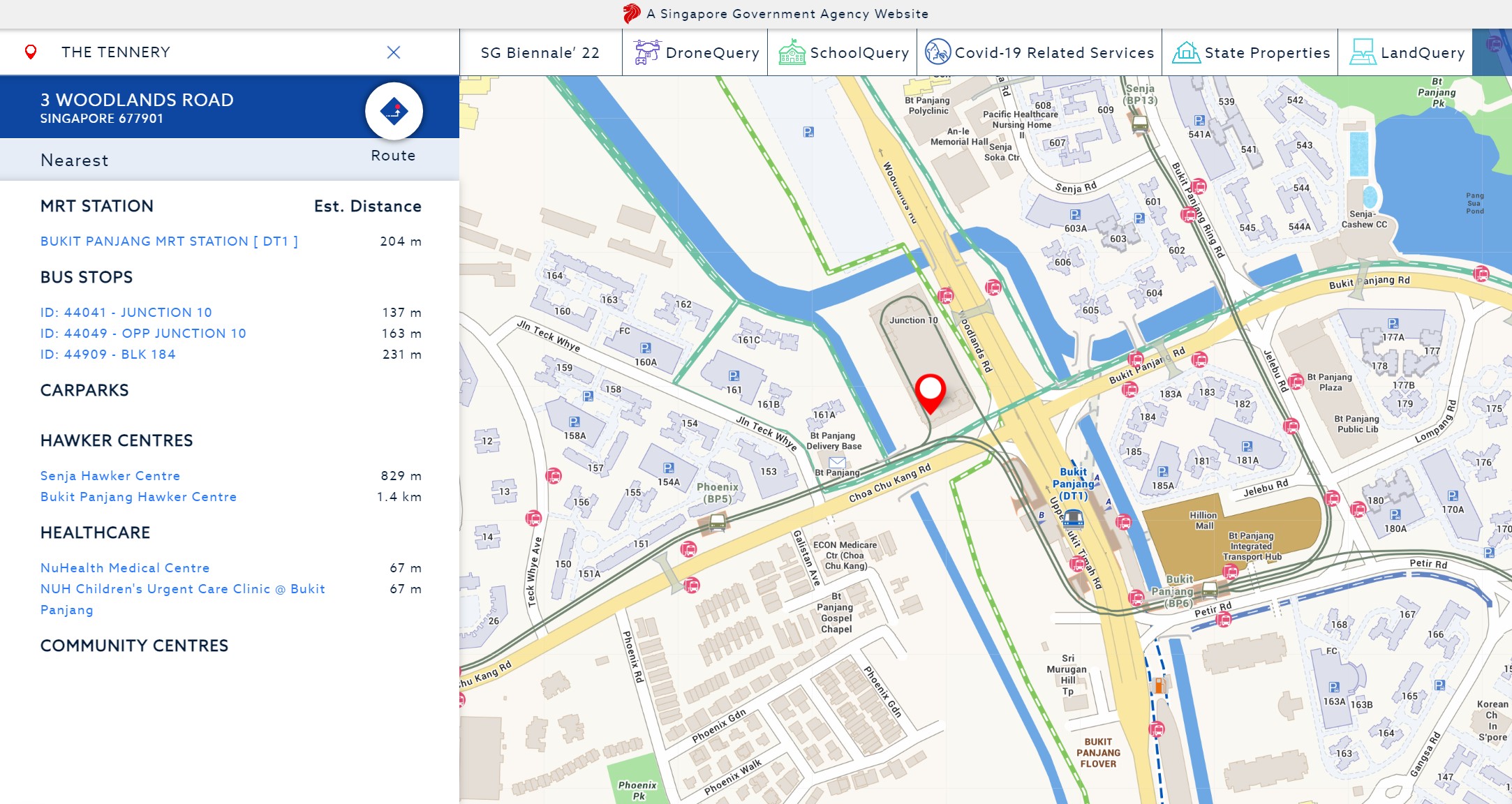Click the Phoenix (BP5) LRT station icon
Screen dimensions: 1512x804
(x=717, y=521)
